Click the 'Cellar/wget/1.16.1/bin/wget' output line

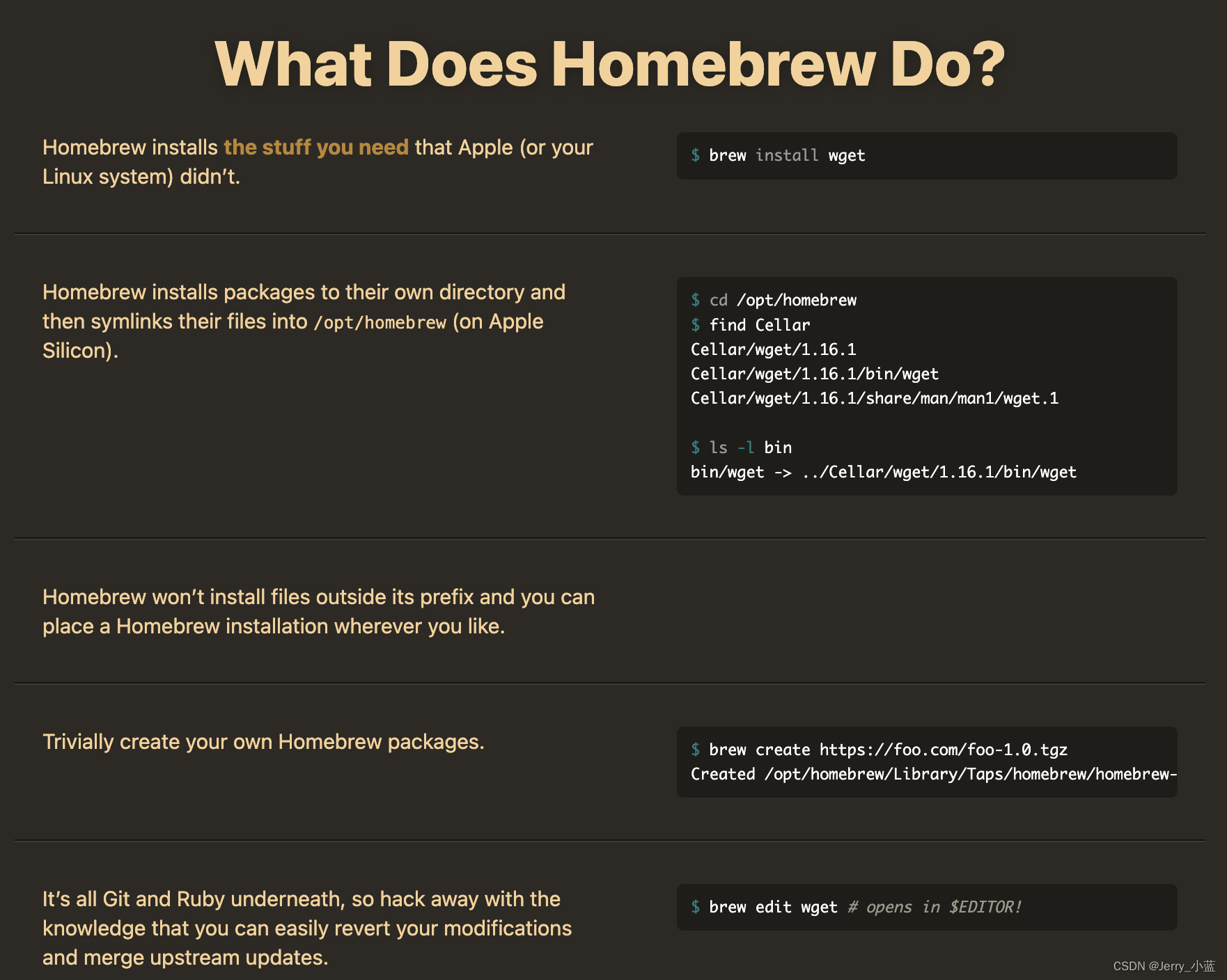tap(815, 374)
